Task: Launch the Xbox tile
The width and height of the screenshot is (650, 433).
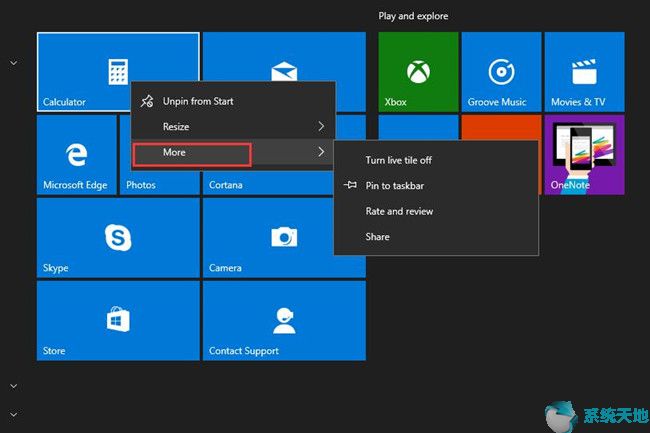Action: pos(418,72)
